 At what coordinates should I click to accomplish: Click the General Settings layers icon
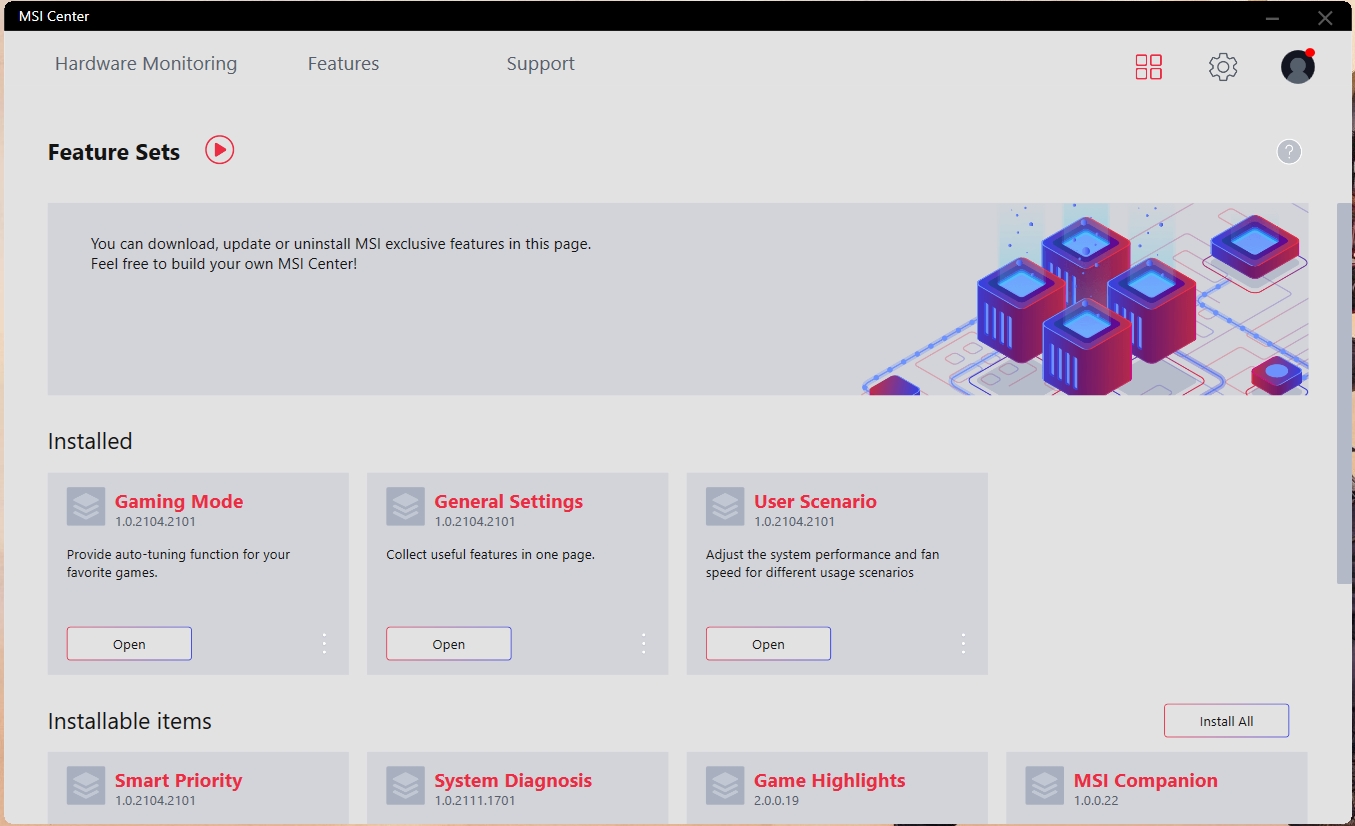tap(405, 507)
